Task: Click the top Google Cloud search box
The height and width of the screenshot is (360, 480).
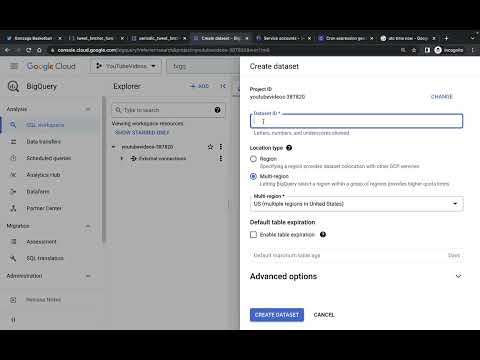Action: tap(203, 66)
